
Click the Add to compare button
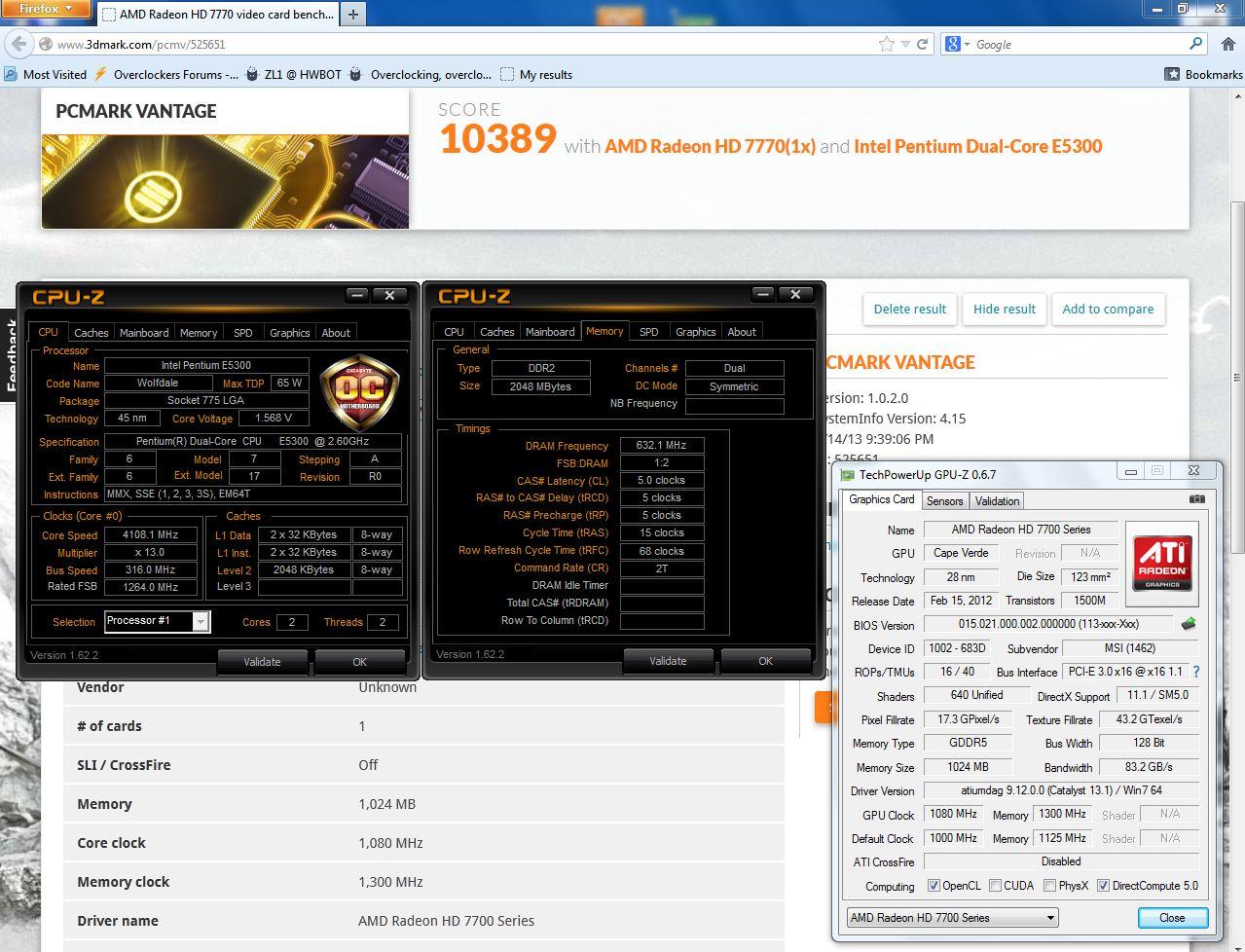click(x=1108, y=309)
